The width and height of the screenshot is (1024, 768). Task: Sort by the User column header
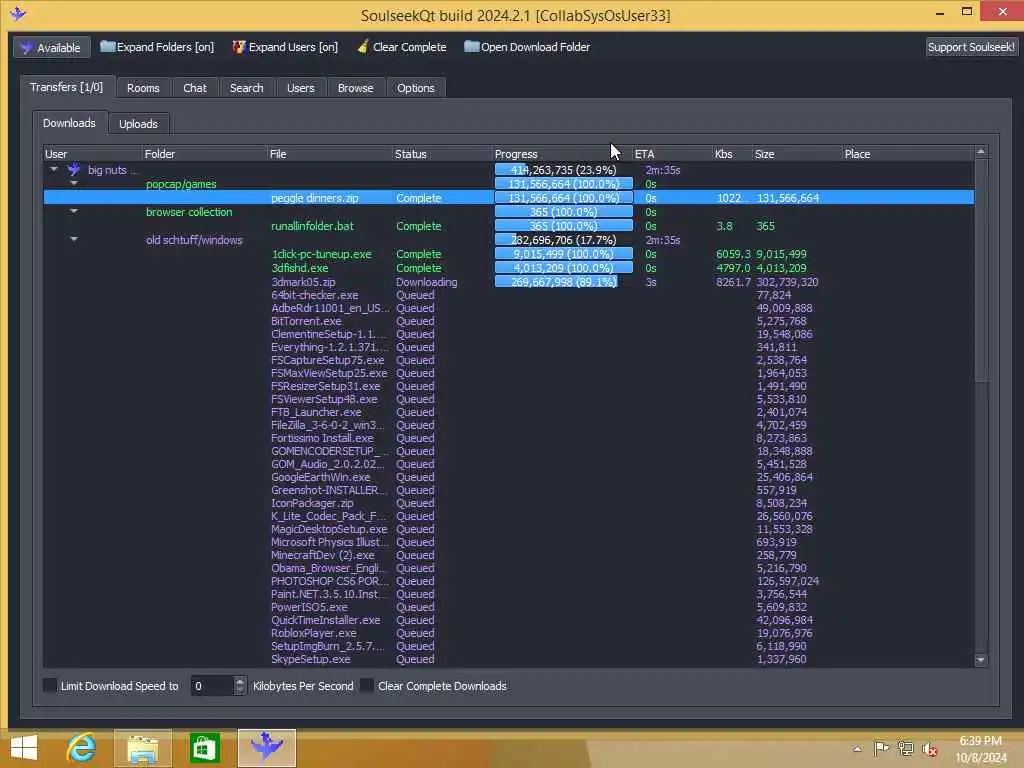coord(92,154)
